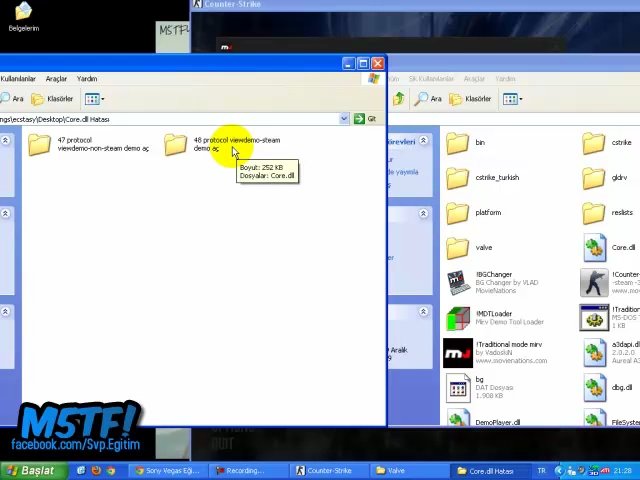Minimize the Core.dll Hatası window
This screenshot has height=480, width=640.
point(349,63)
